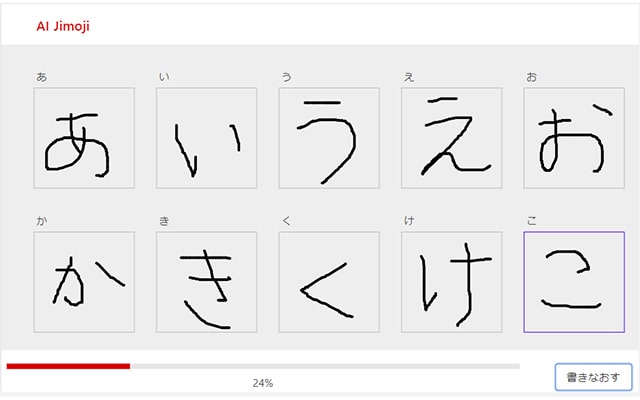Select the あ handwriting box
This screenshot has width=640, height=400.
84,138
